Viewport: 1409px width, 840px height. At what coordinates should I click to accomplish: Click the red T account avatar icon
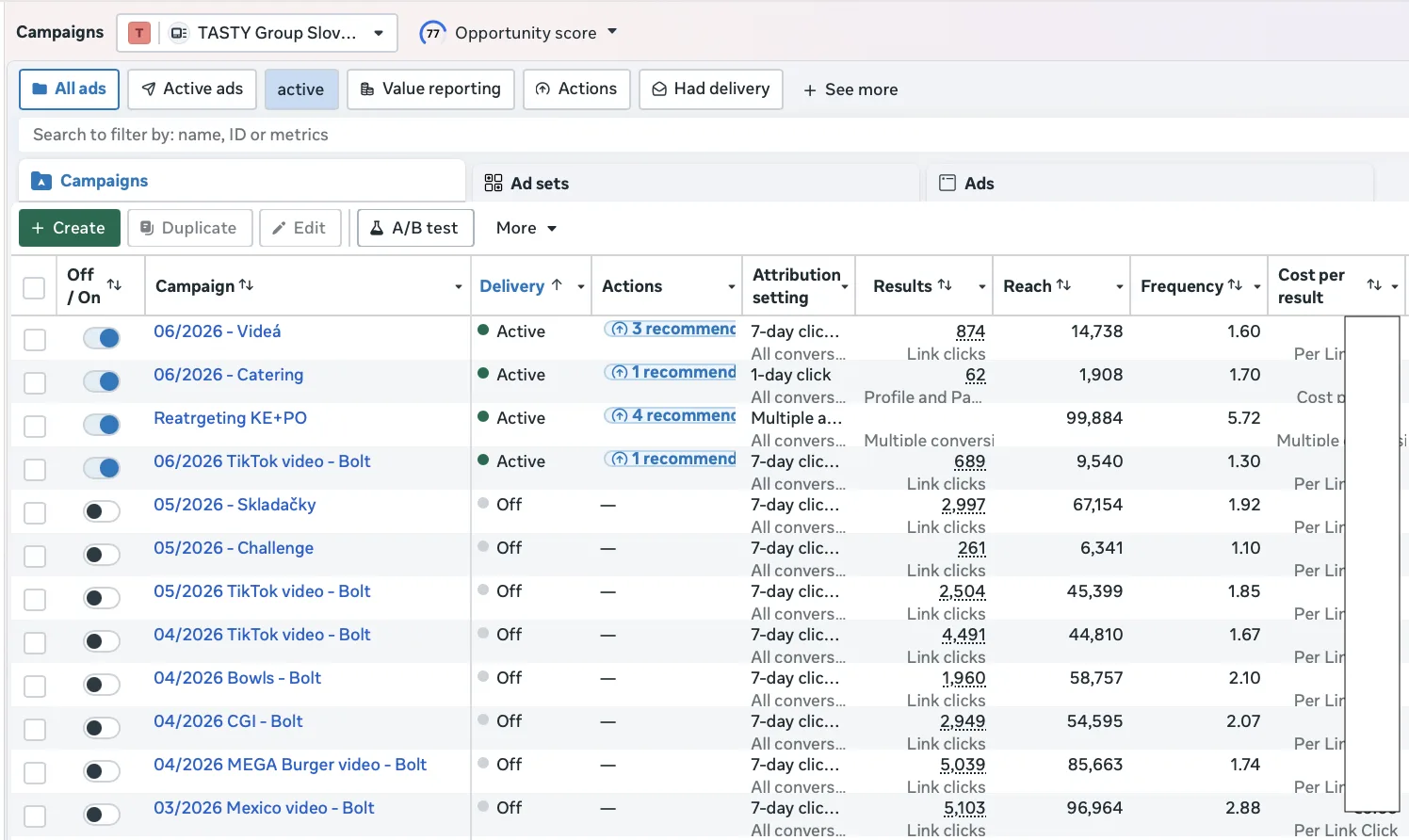click(139, 33)
